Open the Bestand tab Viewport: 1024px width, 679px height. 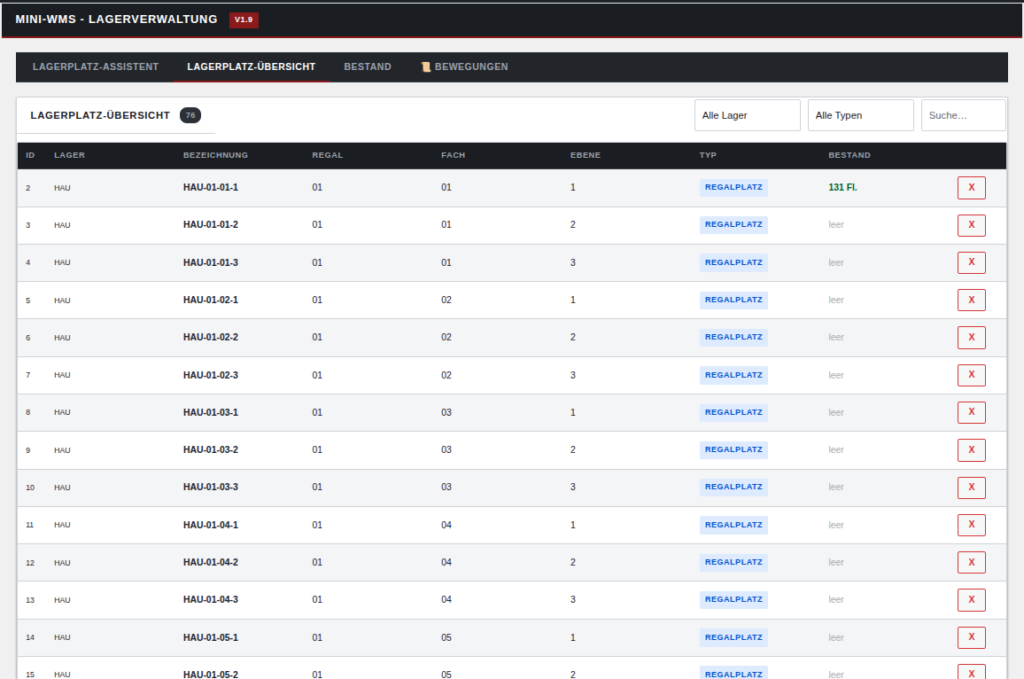tap(367, 67)
